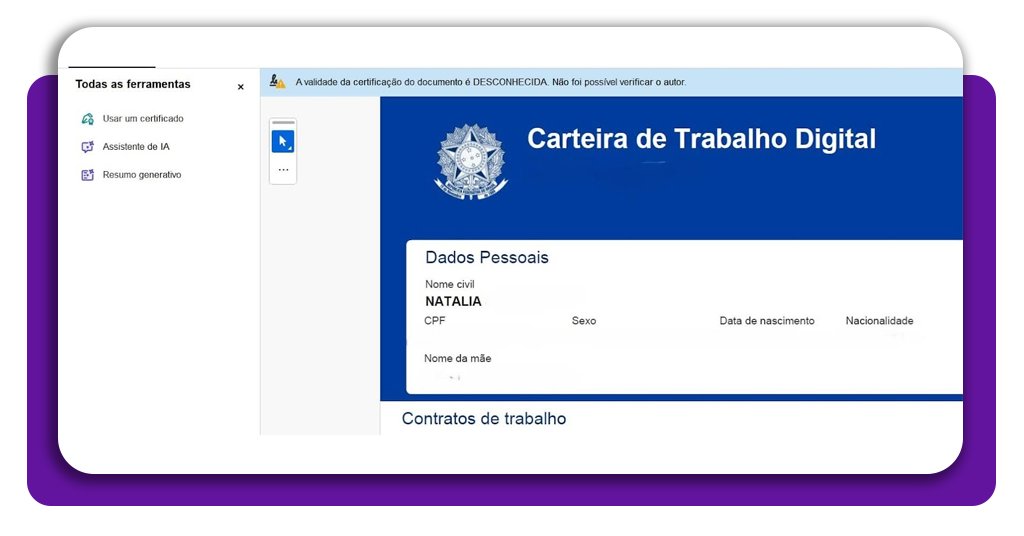Viewport: 1024px width, 536px height.
Task: Click the CPF label
Action: (434, 321)
